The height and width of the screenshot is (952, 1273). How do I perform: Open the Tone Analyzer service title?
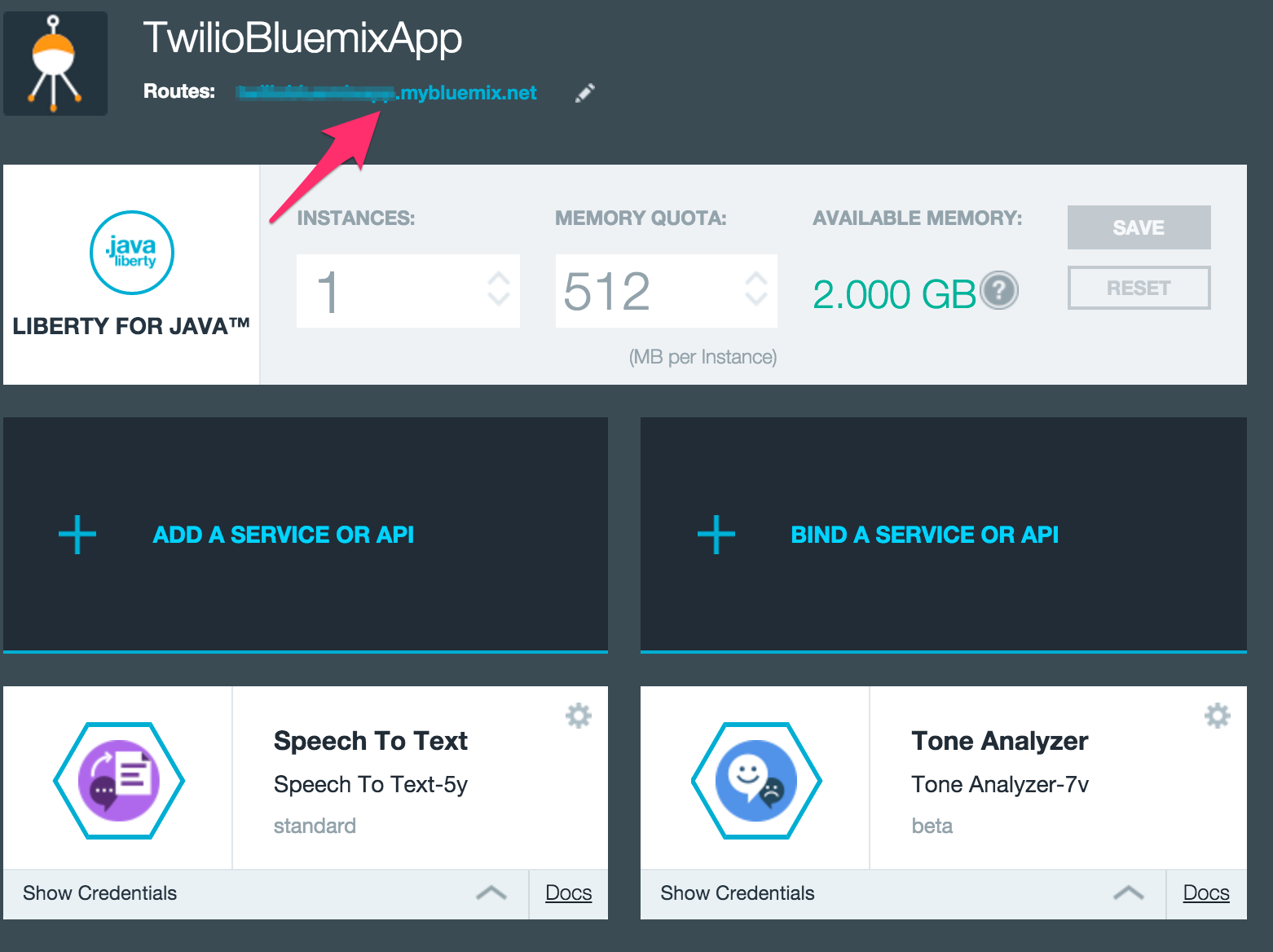[1000, 741]
